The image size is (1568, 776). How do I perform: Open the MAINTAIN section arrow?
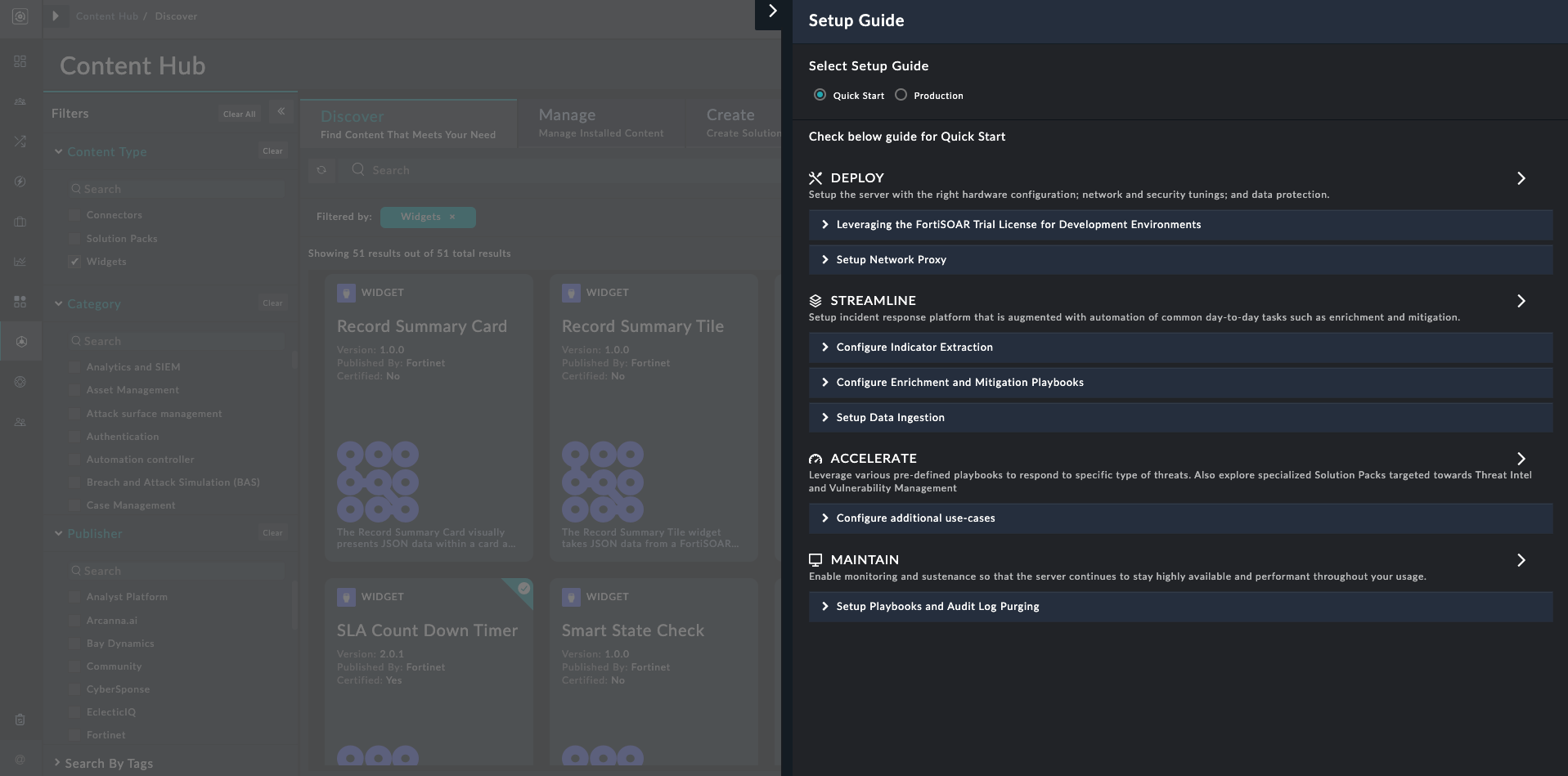click(1521, 560)
